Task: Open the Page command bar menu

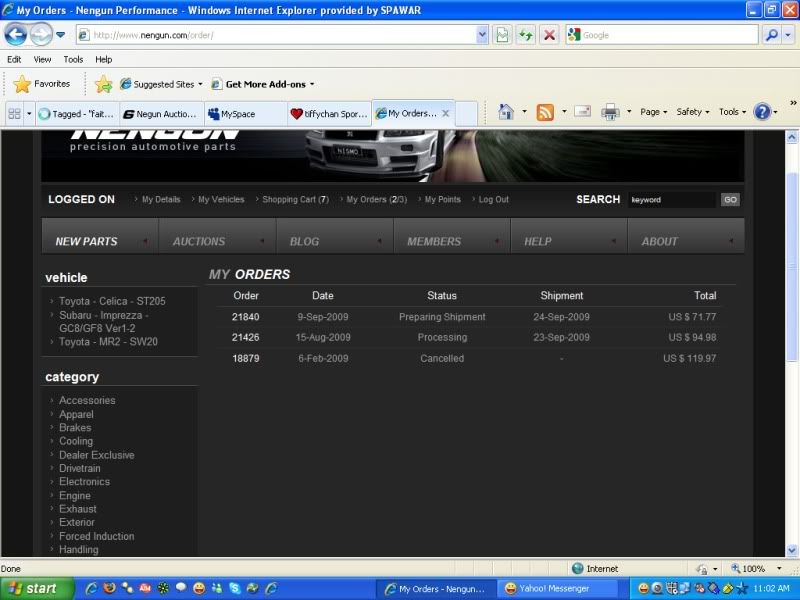Action: pos(653,112)
